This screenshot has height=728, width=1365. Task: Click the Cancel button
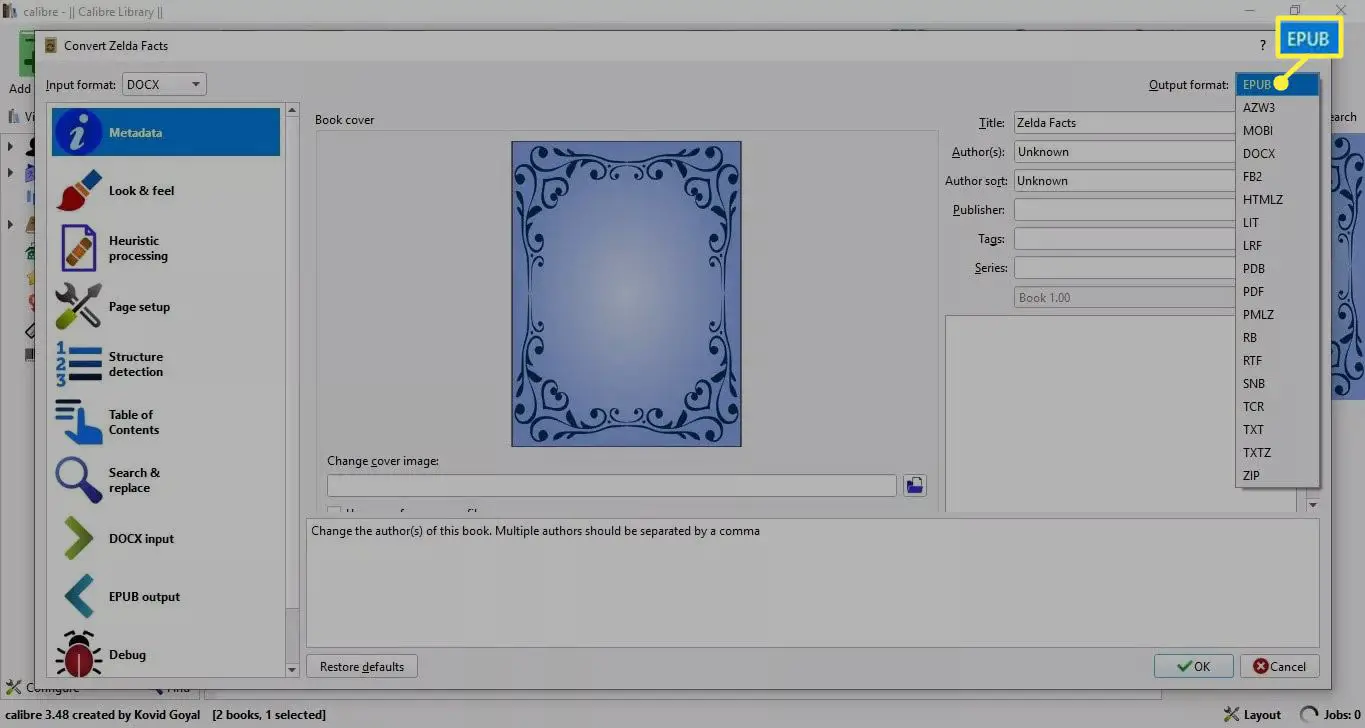1280,666
